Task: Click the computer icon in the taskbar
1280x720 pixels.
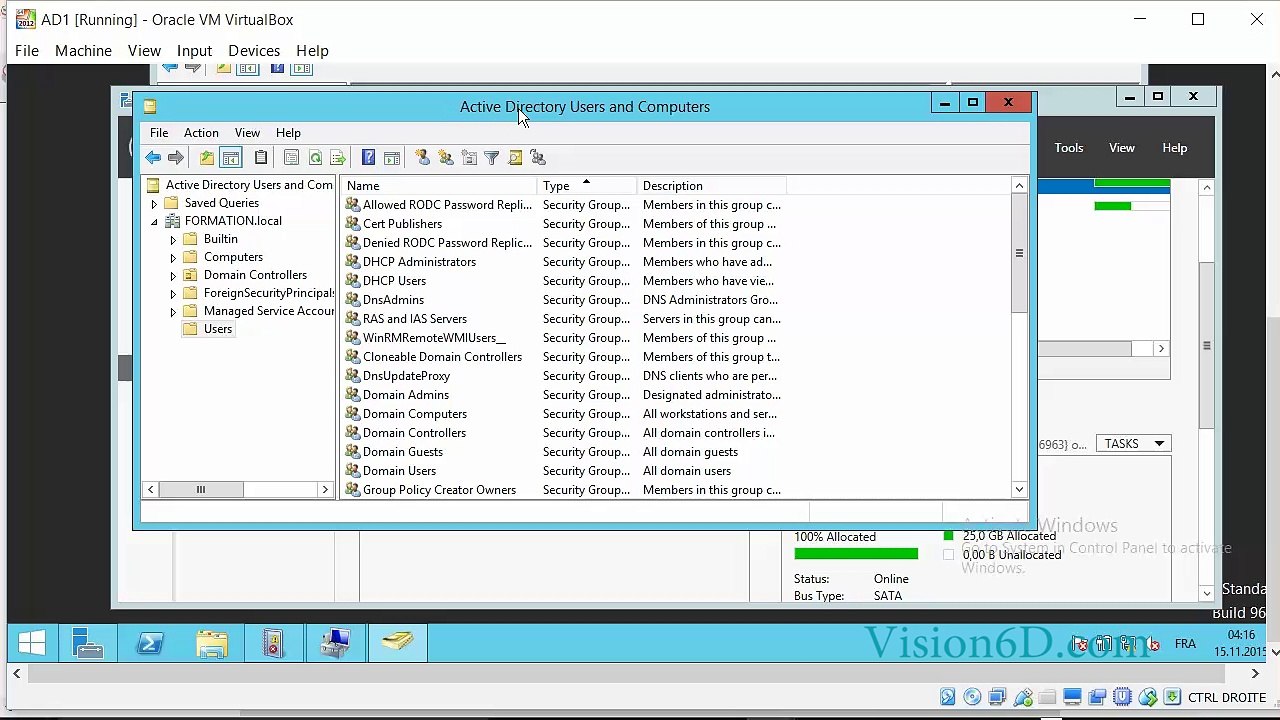Action: click(x=335, y=644)
